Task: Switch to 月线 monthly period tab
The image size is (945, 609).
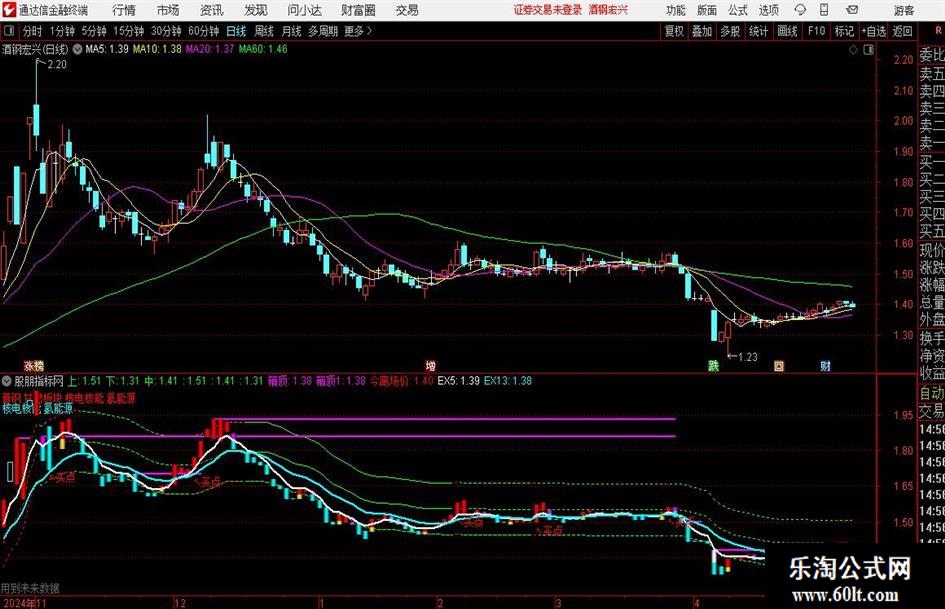Action: tap(291, 31)
